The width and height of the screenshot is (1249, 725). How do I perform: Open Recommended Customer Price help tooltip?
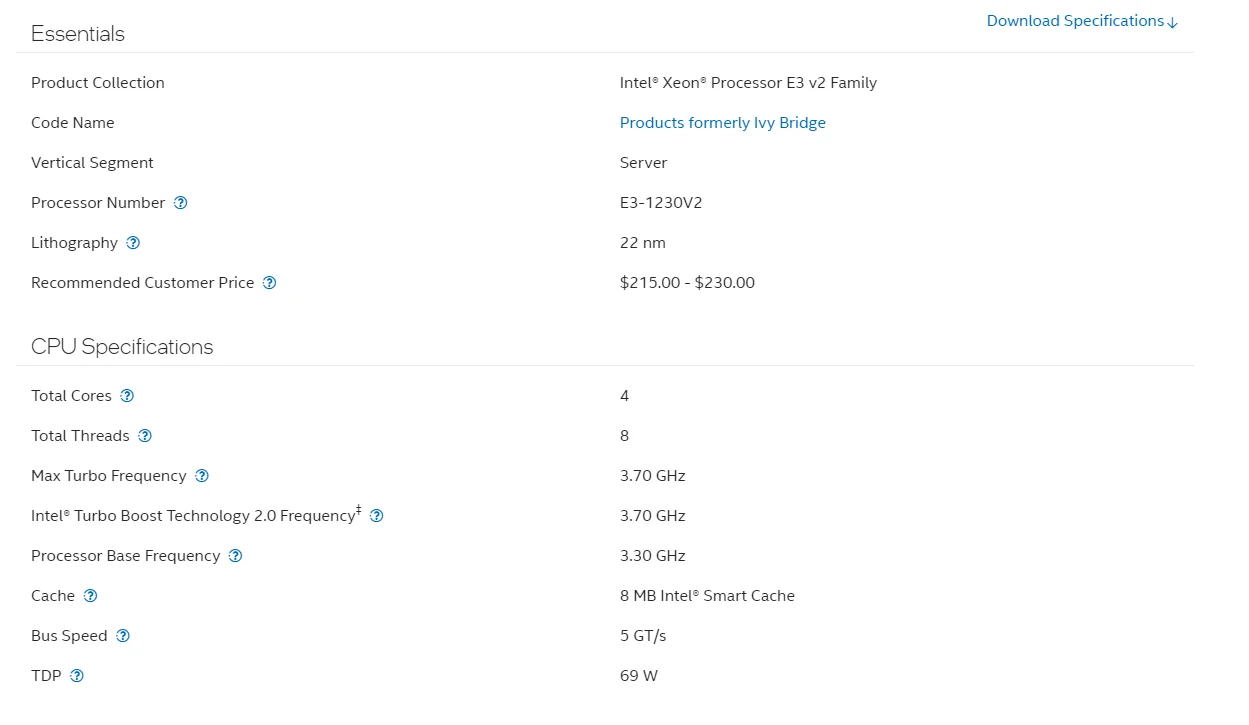point(269,283)
